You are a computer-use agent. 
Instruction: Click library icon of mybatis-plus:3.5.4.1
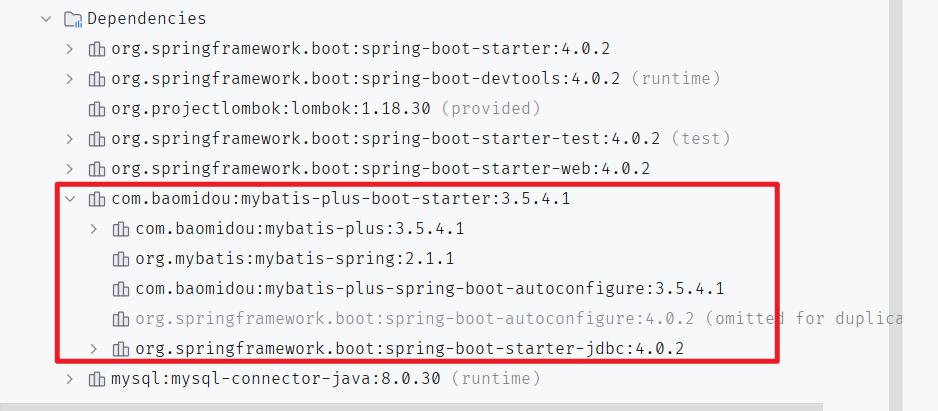coord(120,229)
